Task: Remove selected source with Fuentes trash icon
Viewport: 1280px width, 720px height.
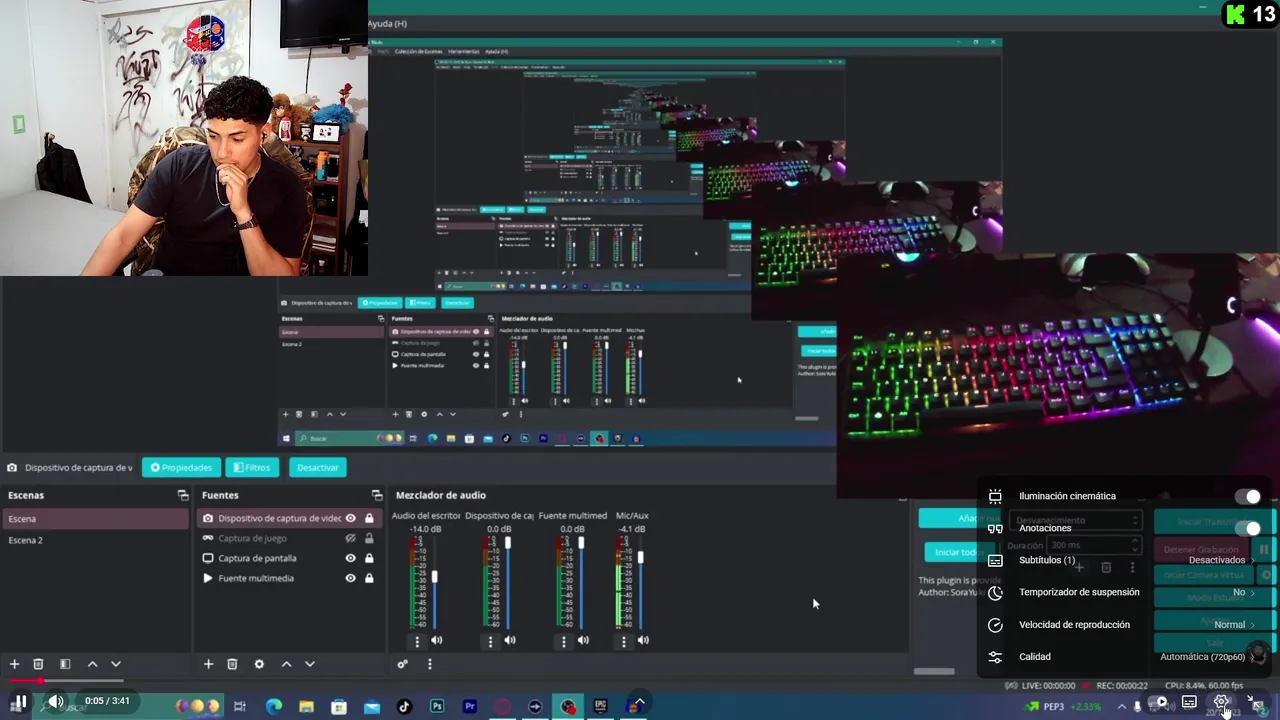Action: coord(232,664)
